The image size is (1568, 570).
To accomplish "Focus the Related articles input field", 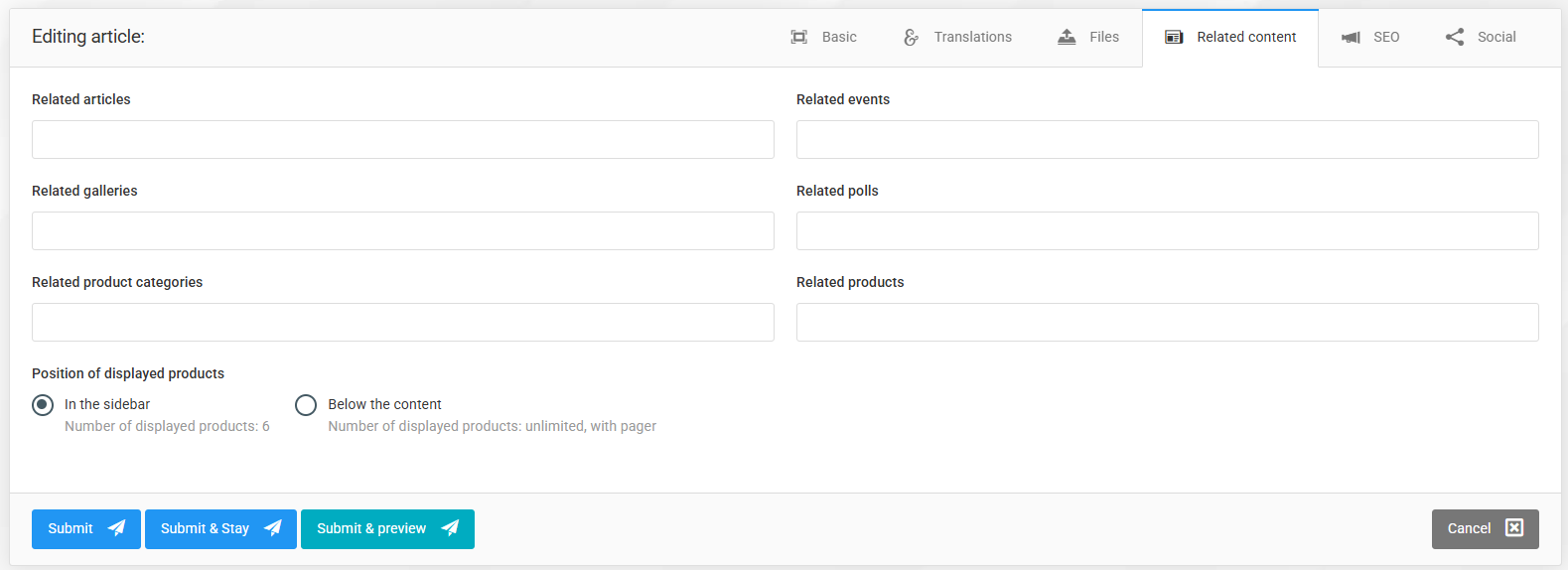I will pos(403,139).
